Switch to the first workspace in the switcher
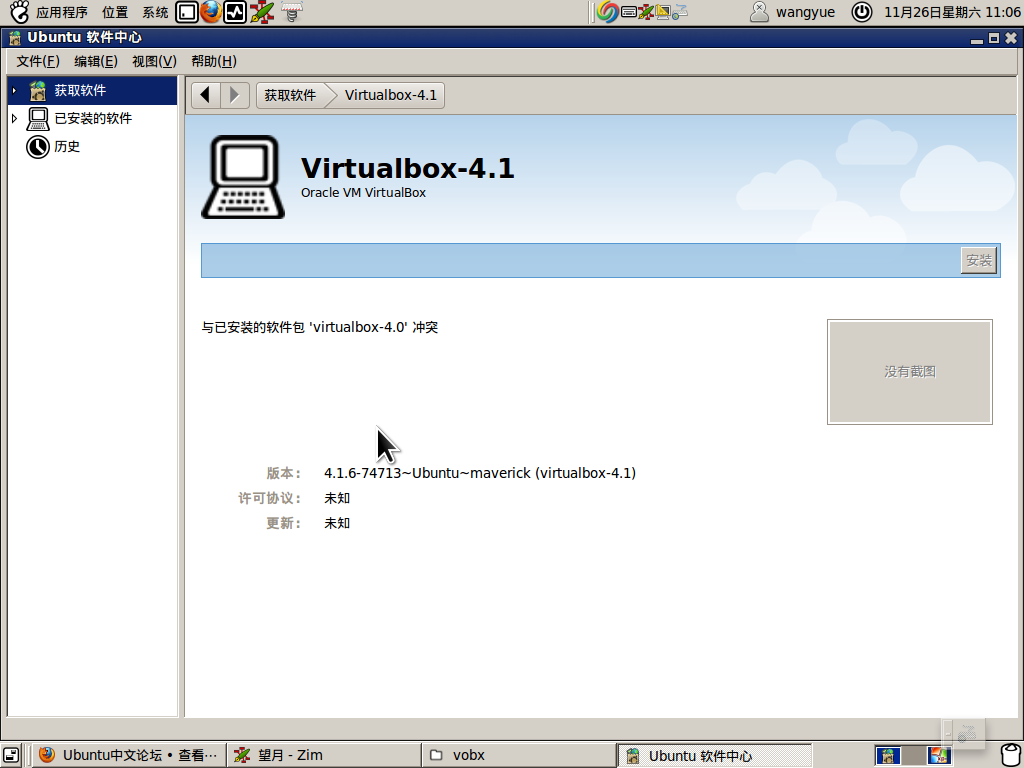The height and width of the screenshot is (768, 1024). click(x=888, y=756)
